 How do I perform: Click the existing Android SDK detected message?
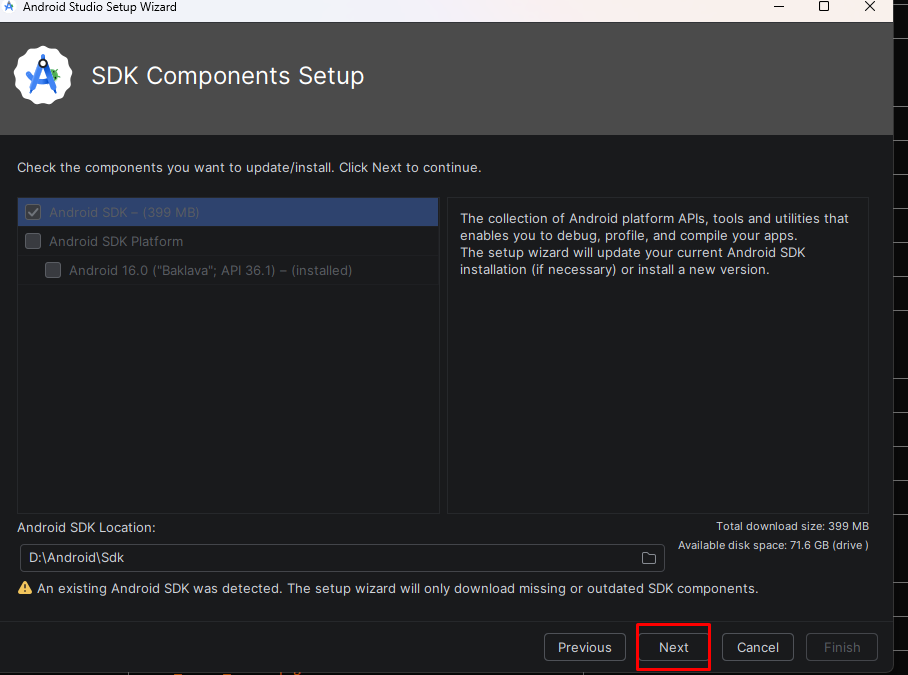pos(397,589)
